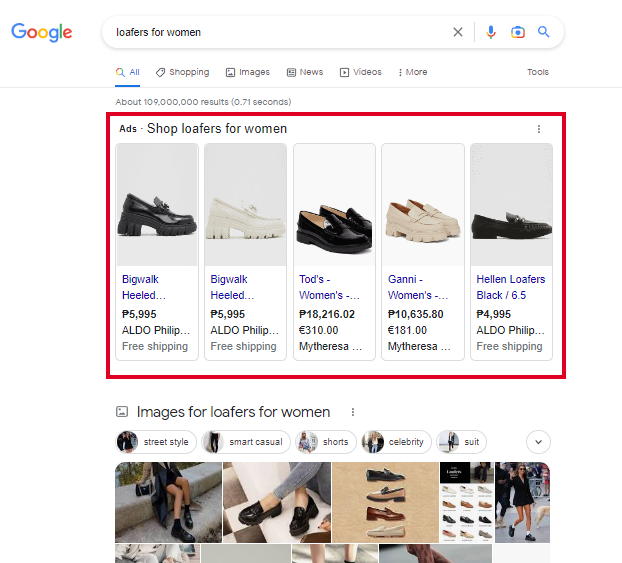This screenshot has width=622, height=563.
Task: Switch to the Videos tab
Action: (x=361, y=72)
